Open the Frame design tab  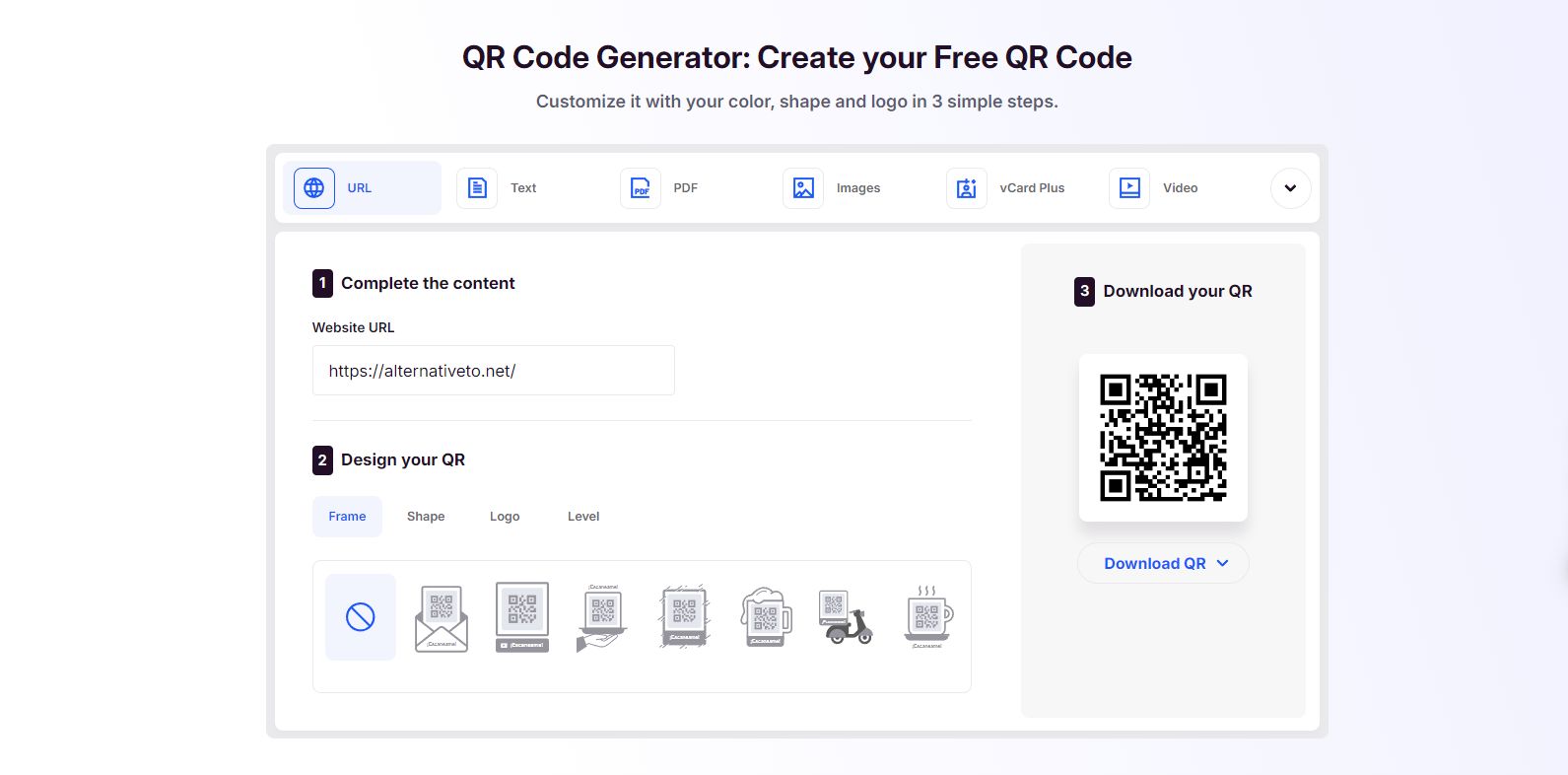[x=347, y=517]
